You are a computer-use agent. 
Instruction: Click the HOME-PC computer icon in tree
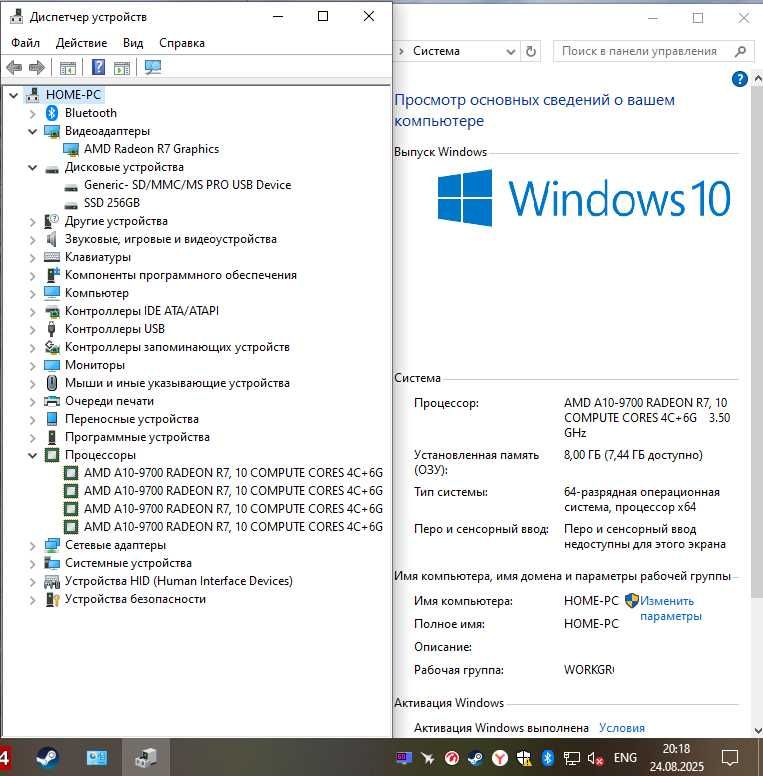click(33, 95)
